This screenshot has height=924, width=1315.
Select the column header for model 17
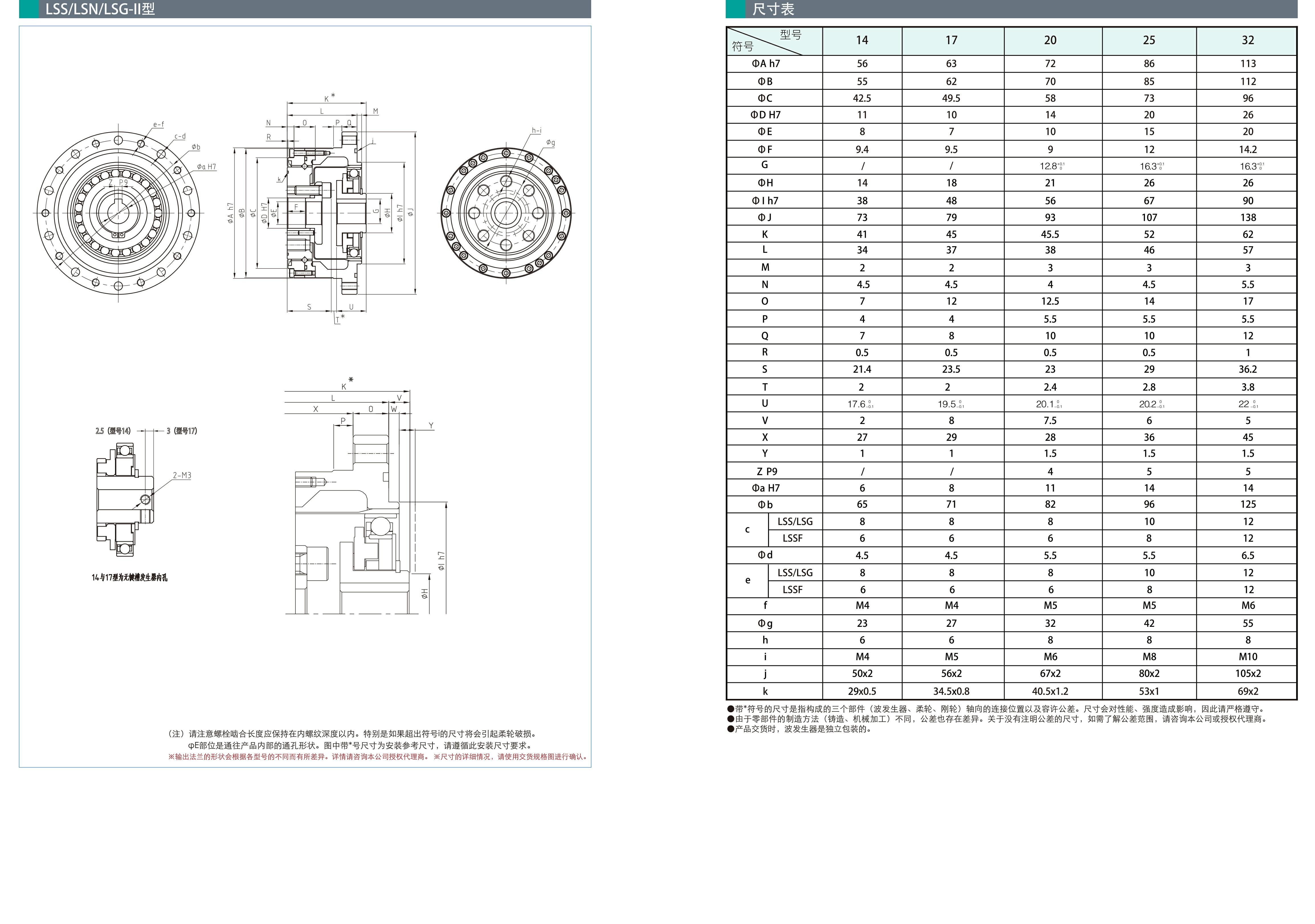click(x=952, y=41)
